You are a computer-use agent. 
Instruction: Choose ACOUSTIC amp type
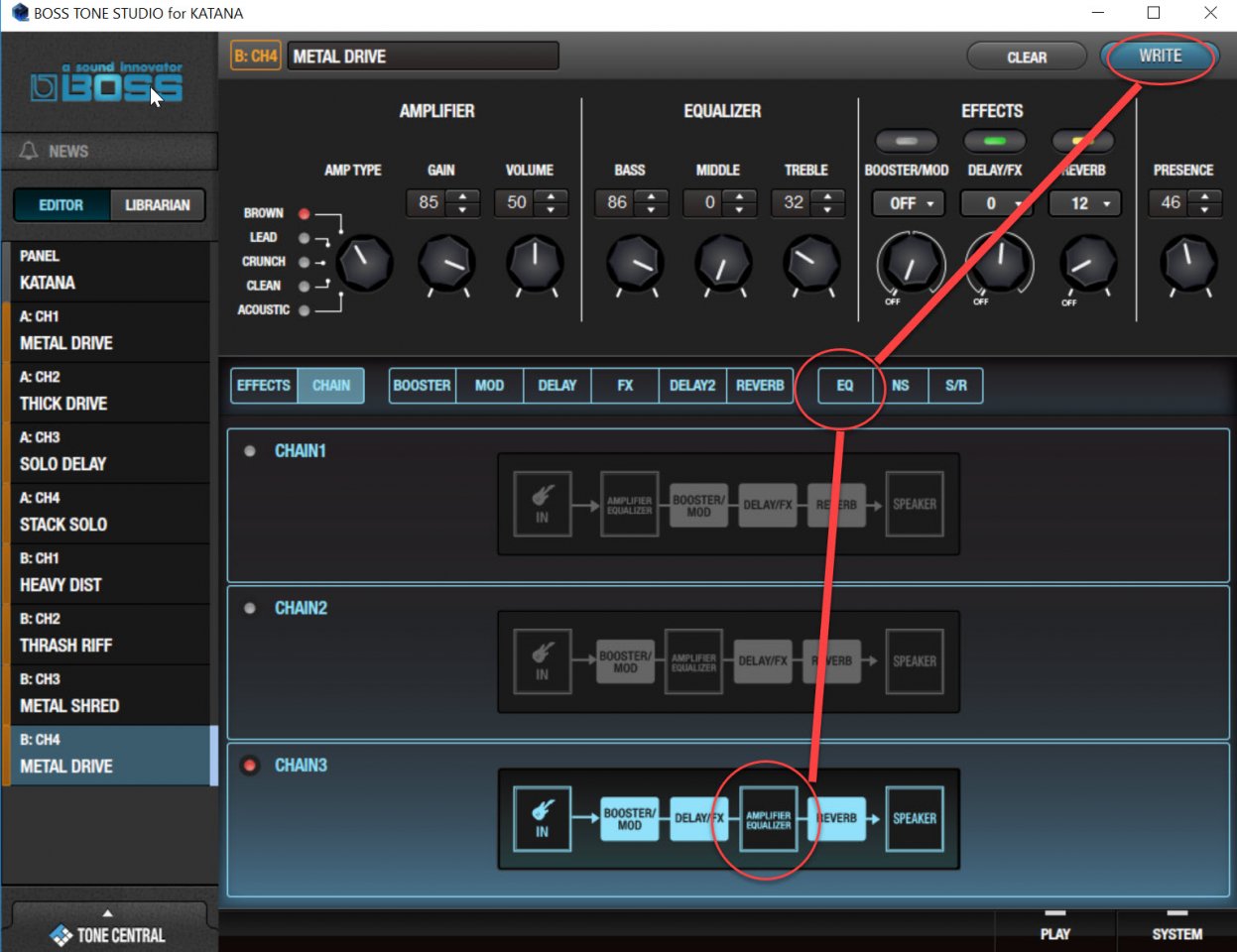point(305,310)
